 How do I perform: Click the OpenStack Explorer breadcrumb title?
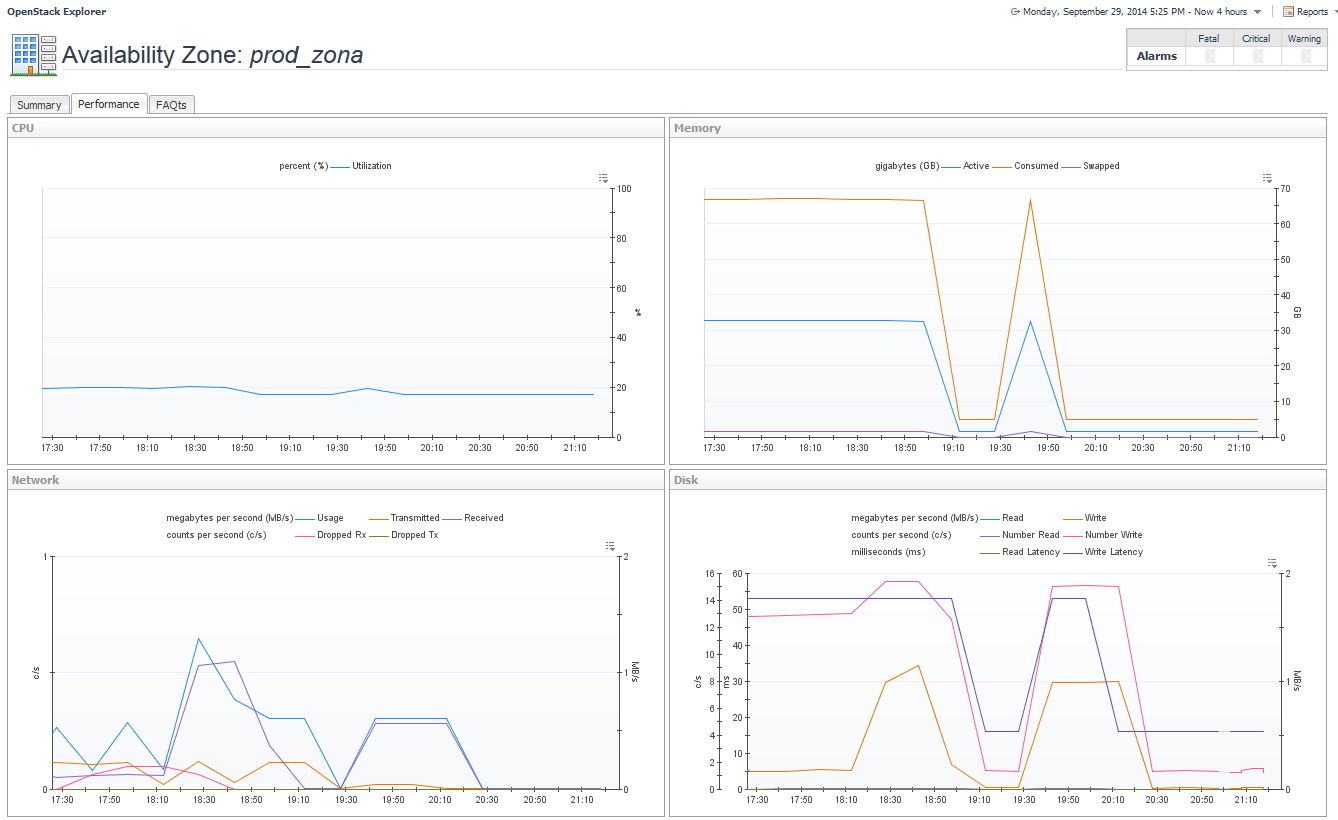coord(56,12)
